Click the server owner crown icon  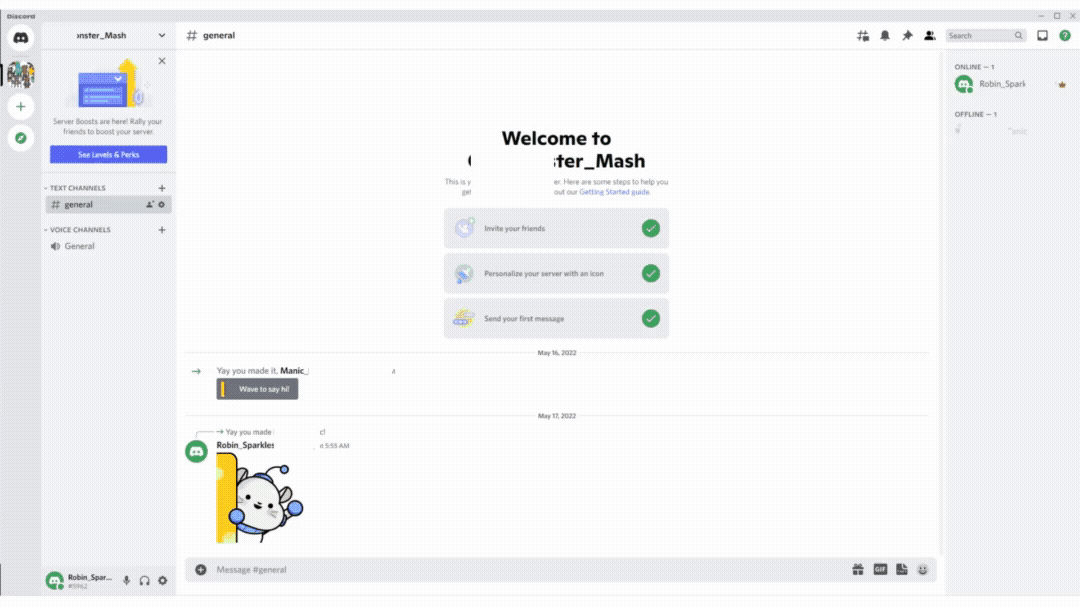1062,85
